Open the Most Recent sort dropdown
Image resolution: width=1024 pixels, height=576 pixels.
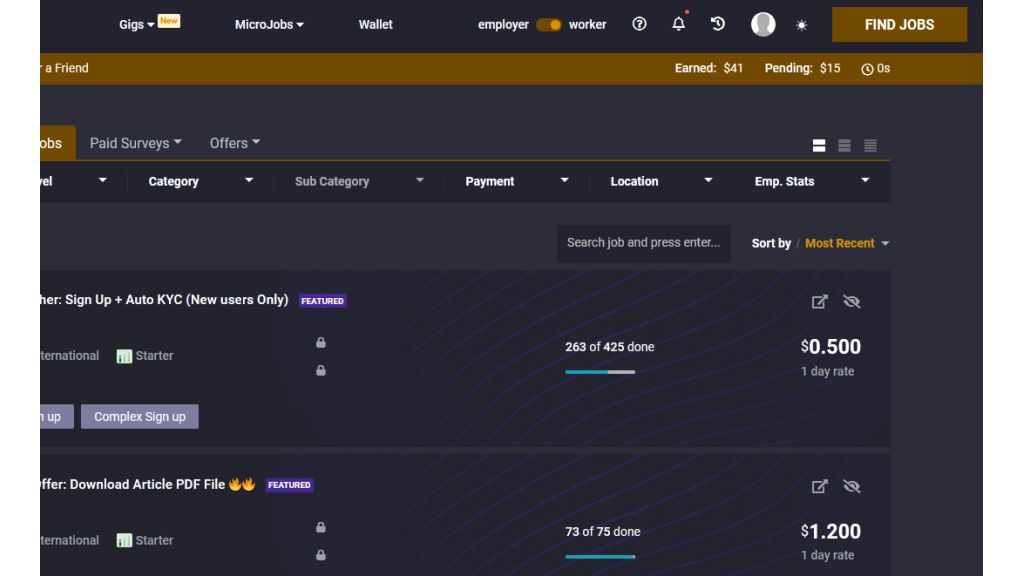847,244
